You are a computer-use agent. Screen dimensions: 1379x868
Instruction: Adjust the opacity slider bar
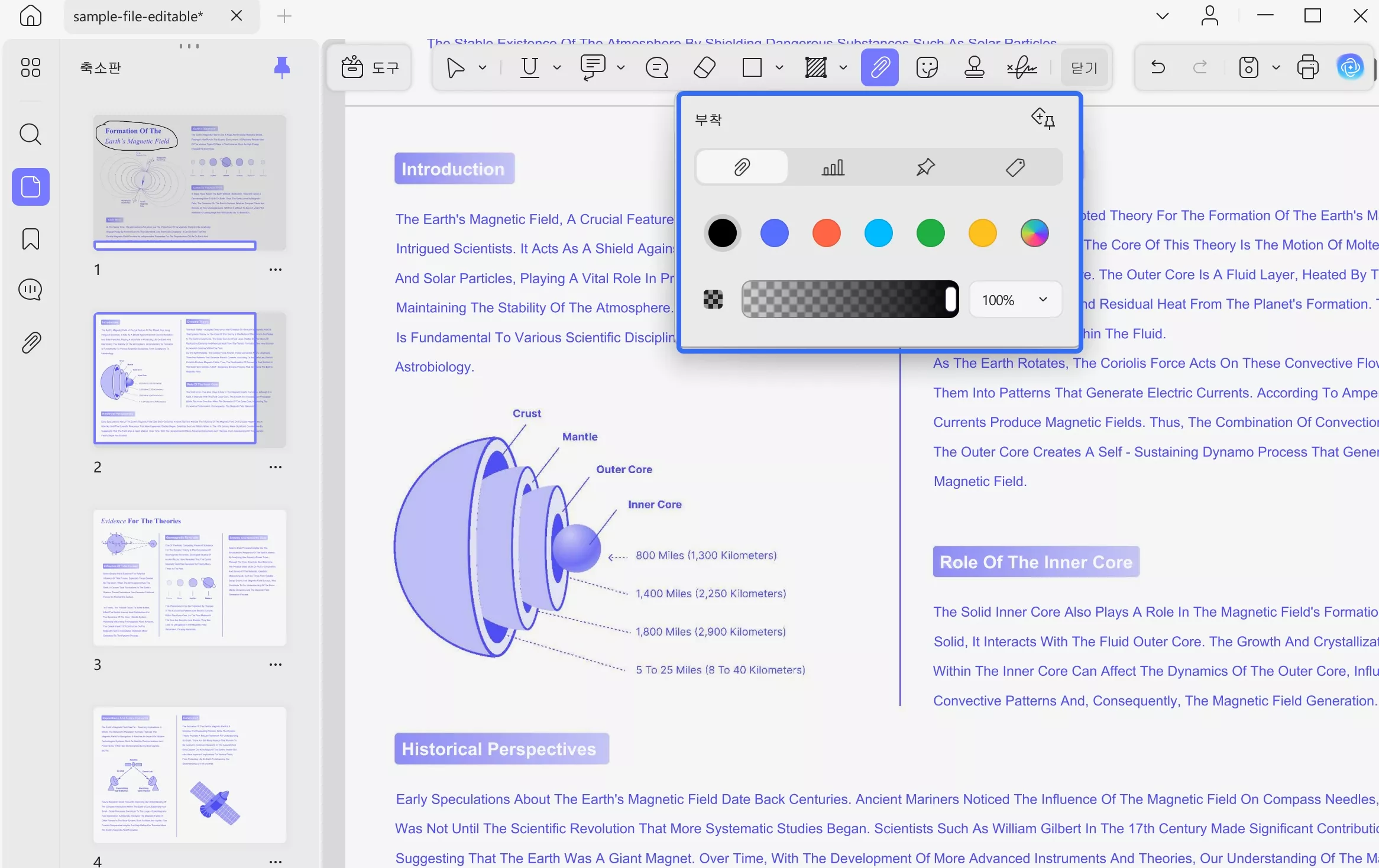click(850, 299)
